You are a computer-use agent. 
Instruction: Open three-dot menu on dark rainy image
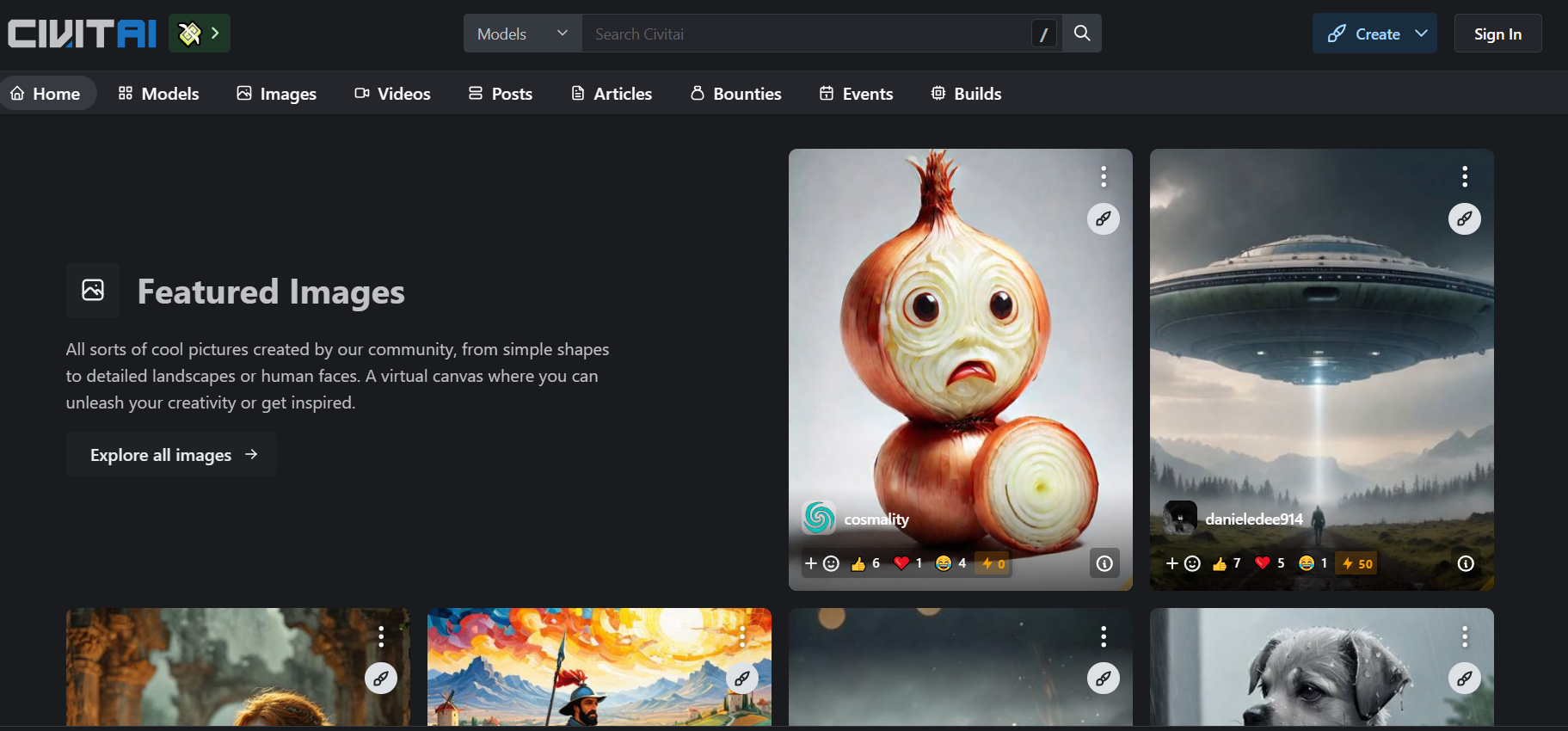1104,636
